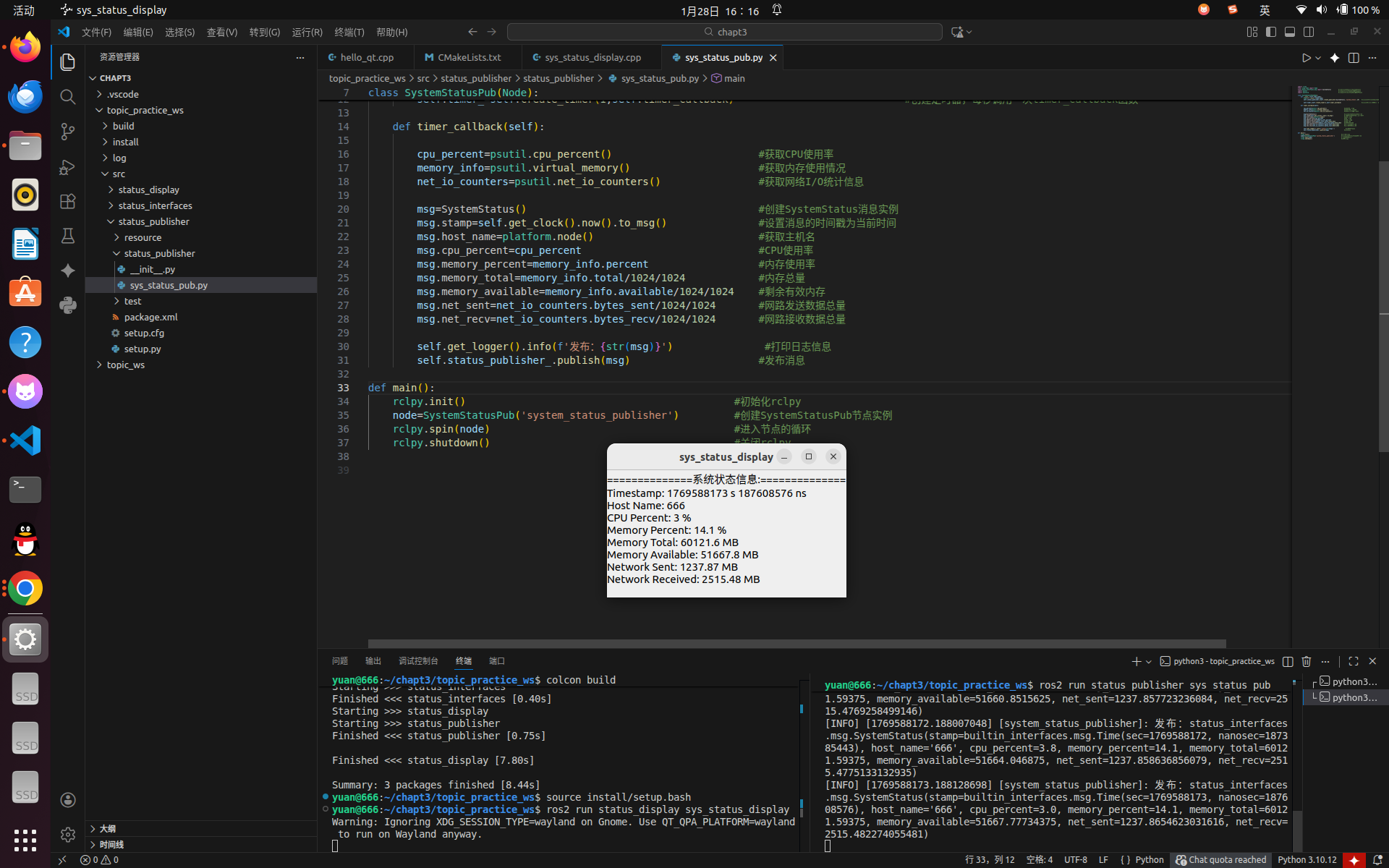The width and height of the screenshot is (1389, 868).
Task: Open the Python extension view
Action: 67,305
